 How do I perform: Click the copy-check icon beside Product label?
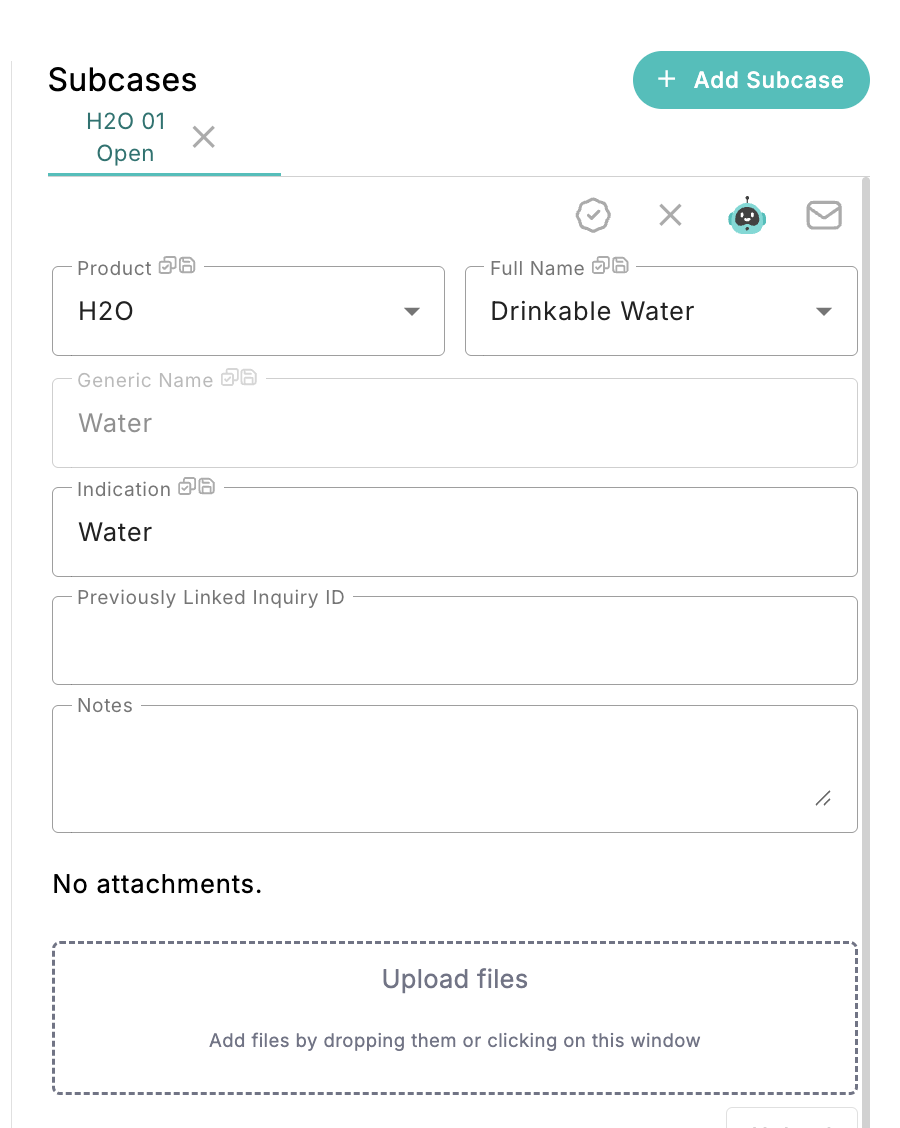coord(168,266)
